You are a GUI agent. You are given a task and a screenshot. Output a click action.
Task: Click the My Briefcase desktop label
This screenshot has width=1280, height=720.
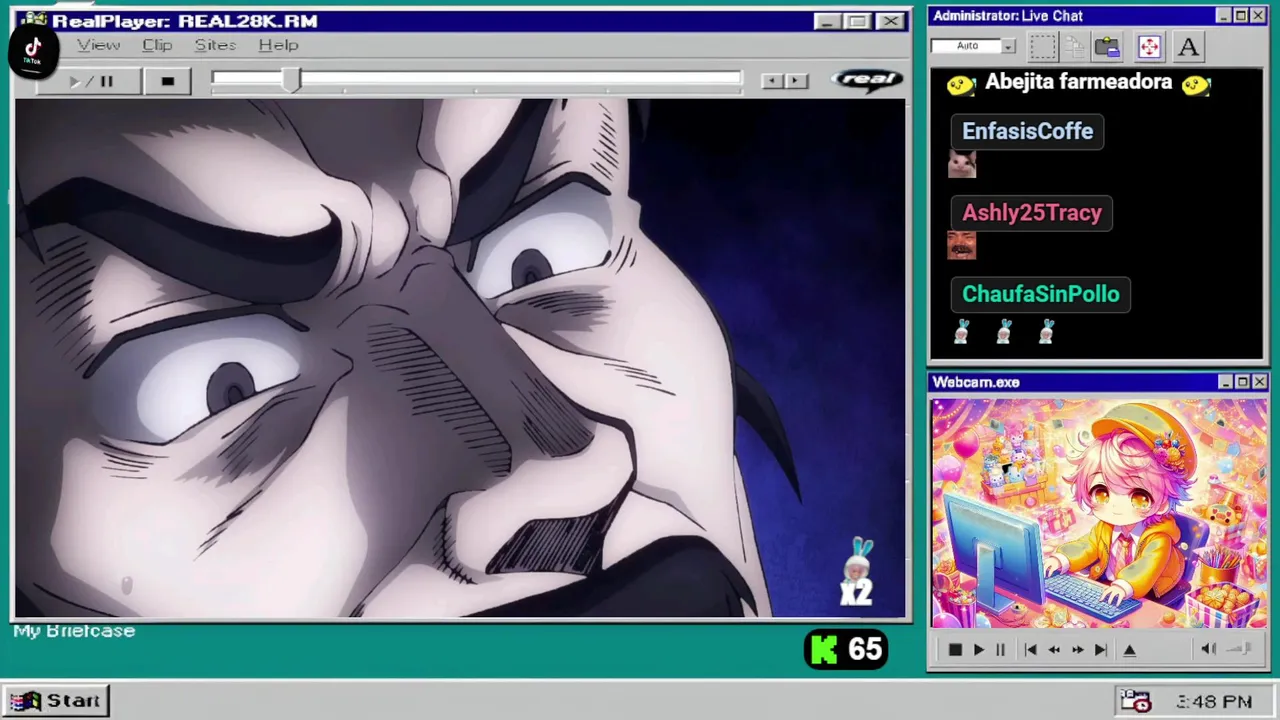click(x=74, y=631)
